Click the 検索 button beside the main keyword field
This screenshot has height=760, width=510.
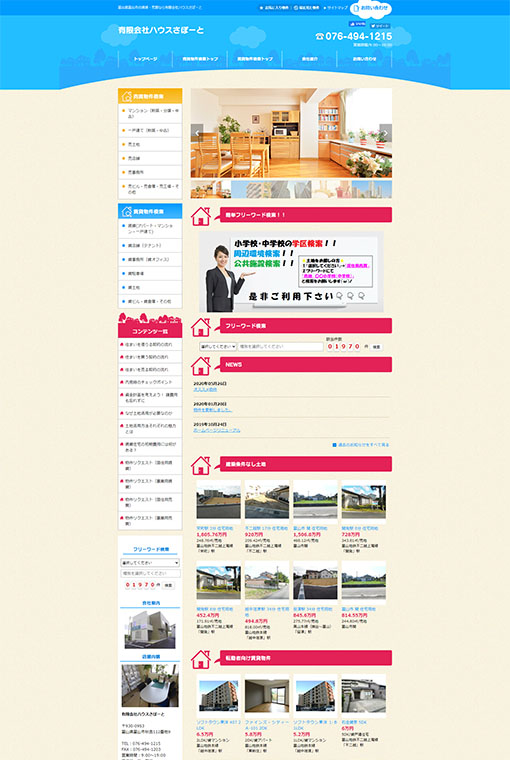(x=377, y=347)
